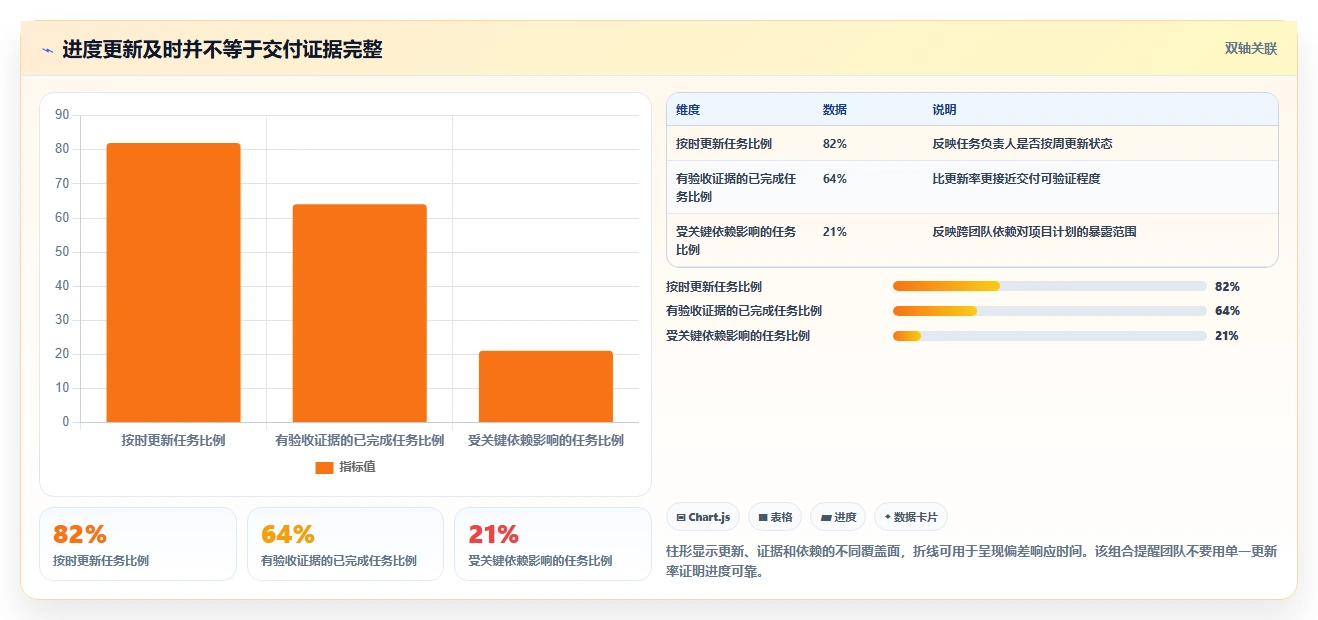Screen dimensions: 1318x620
Task: Click the progress bar for 按时更新任务比例
Action: (1050, 286)
